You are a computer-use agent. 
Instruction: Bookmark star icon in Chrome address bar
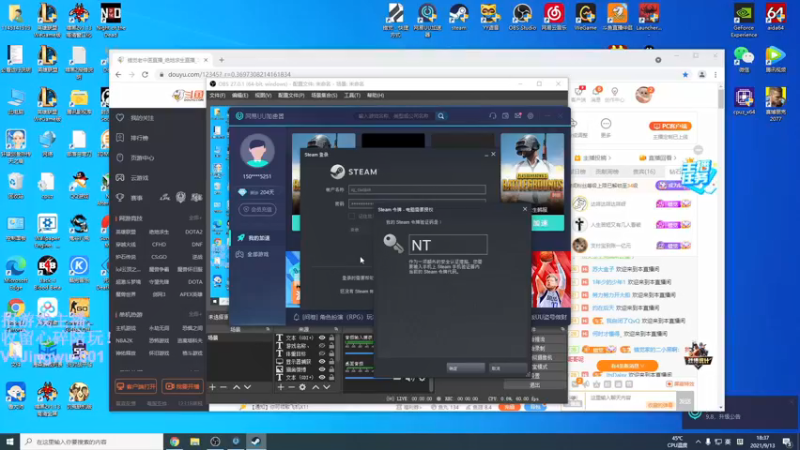(685, 74)
